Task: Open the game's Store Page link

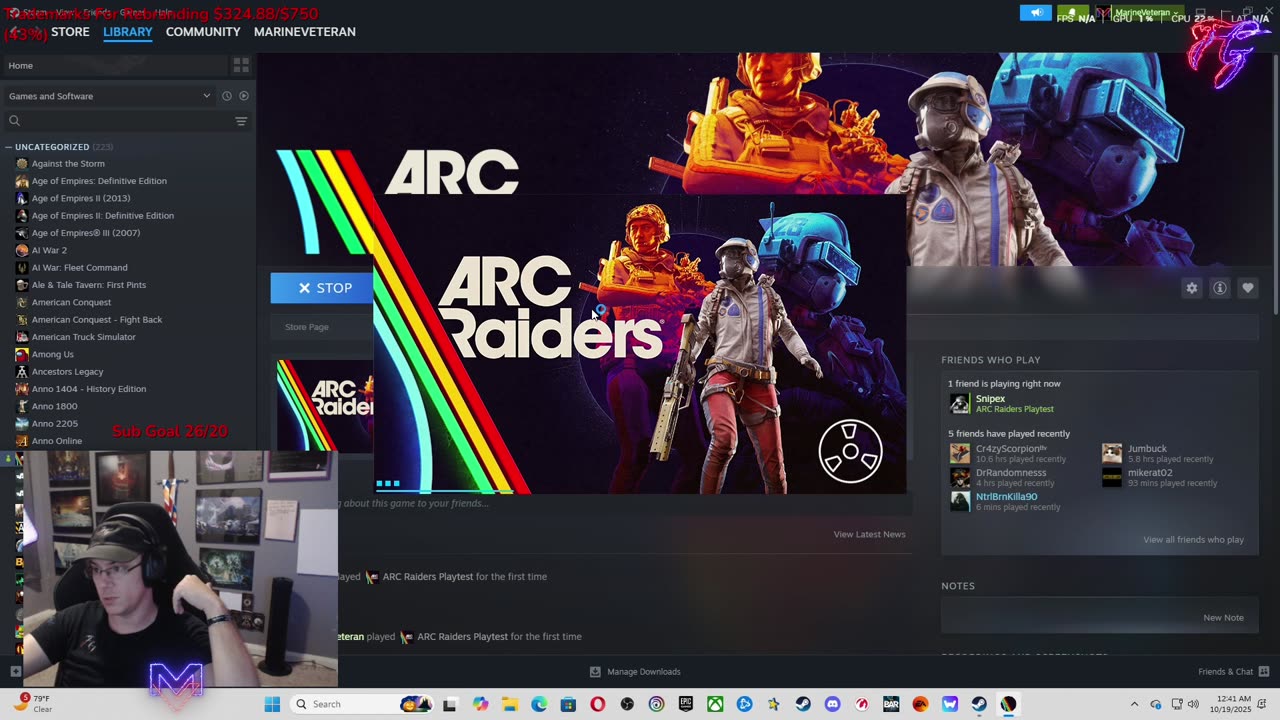Action: [x=307, y=327]
